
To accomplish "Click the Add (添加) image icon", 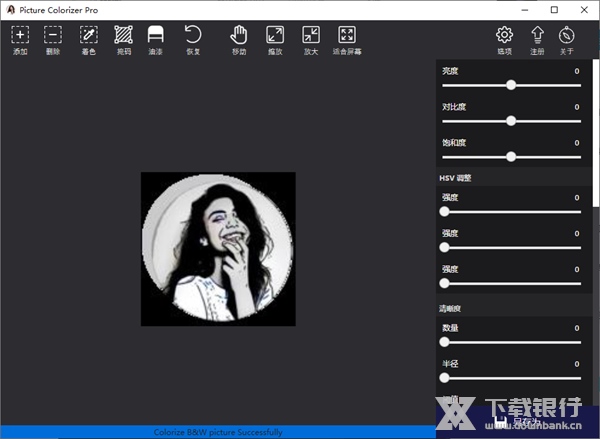I will click(20, 36).
